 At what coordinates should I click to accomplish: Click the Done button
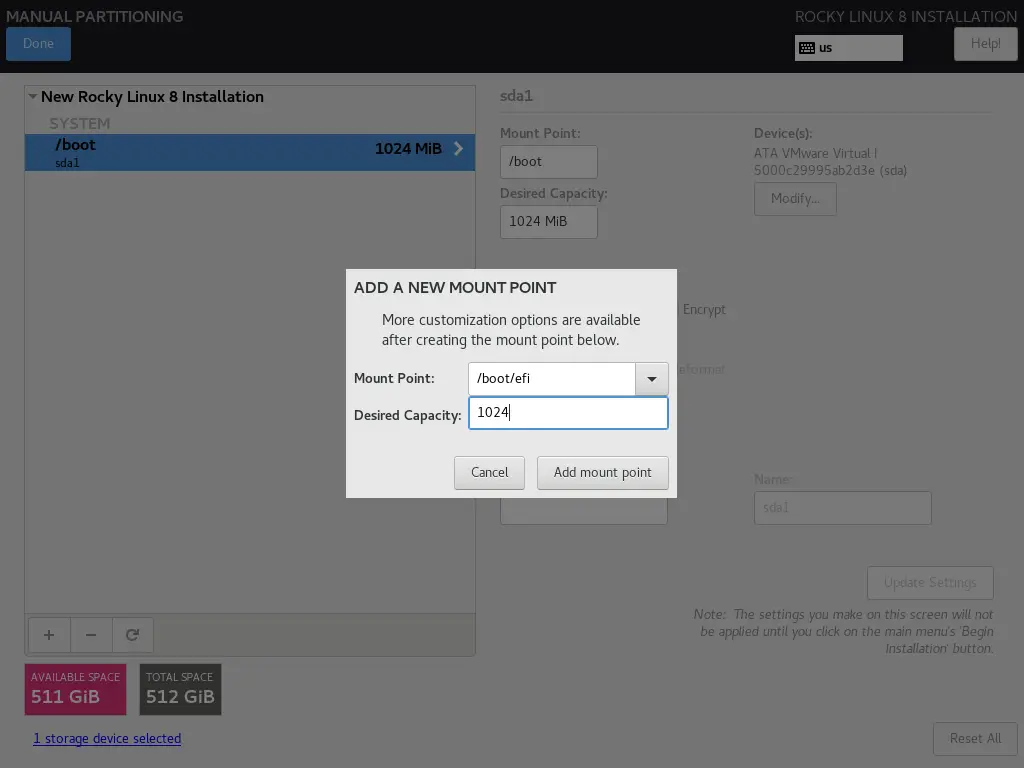coord(39,44)
